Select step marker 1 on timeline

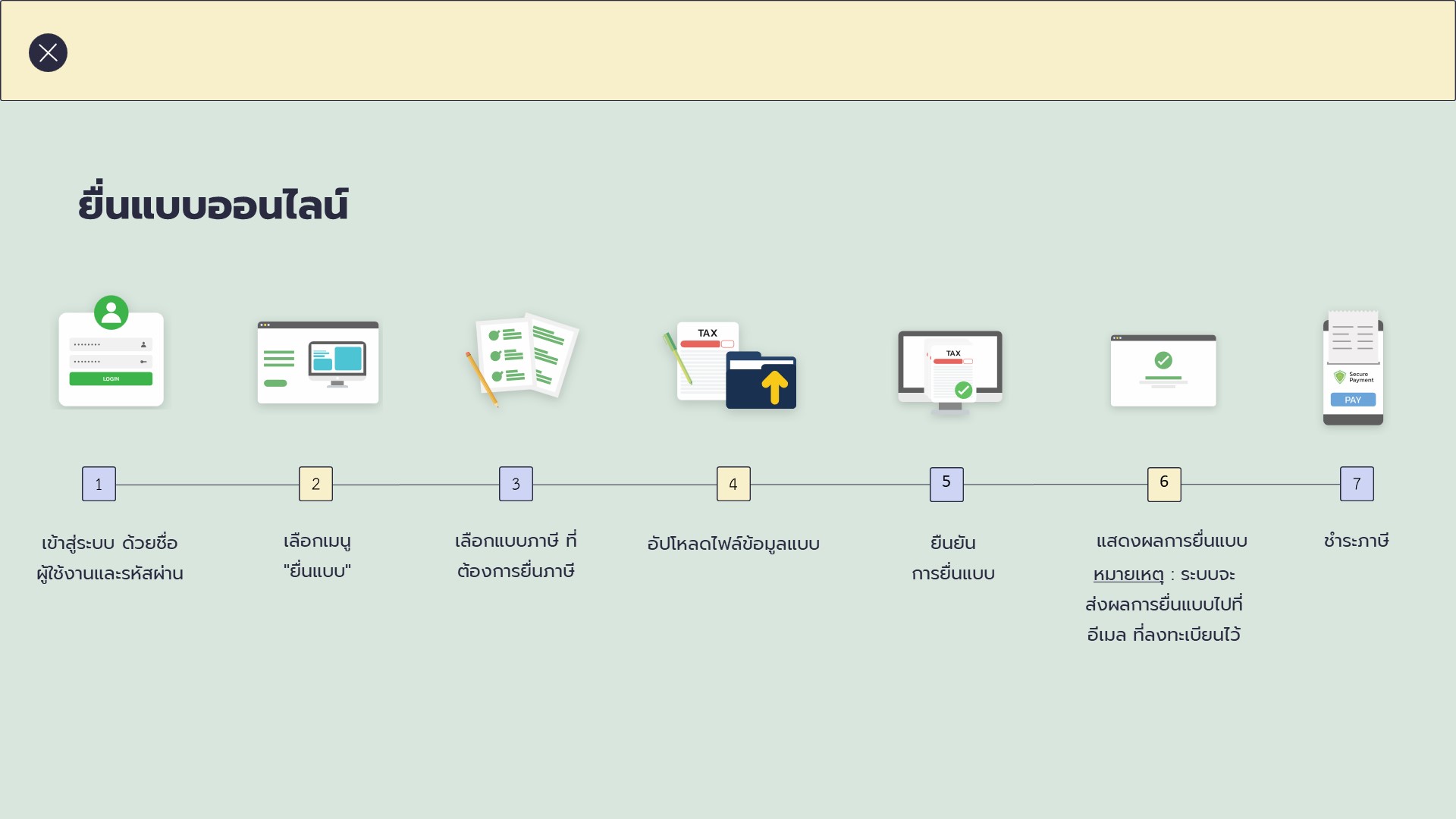(x=99, y=484)
